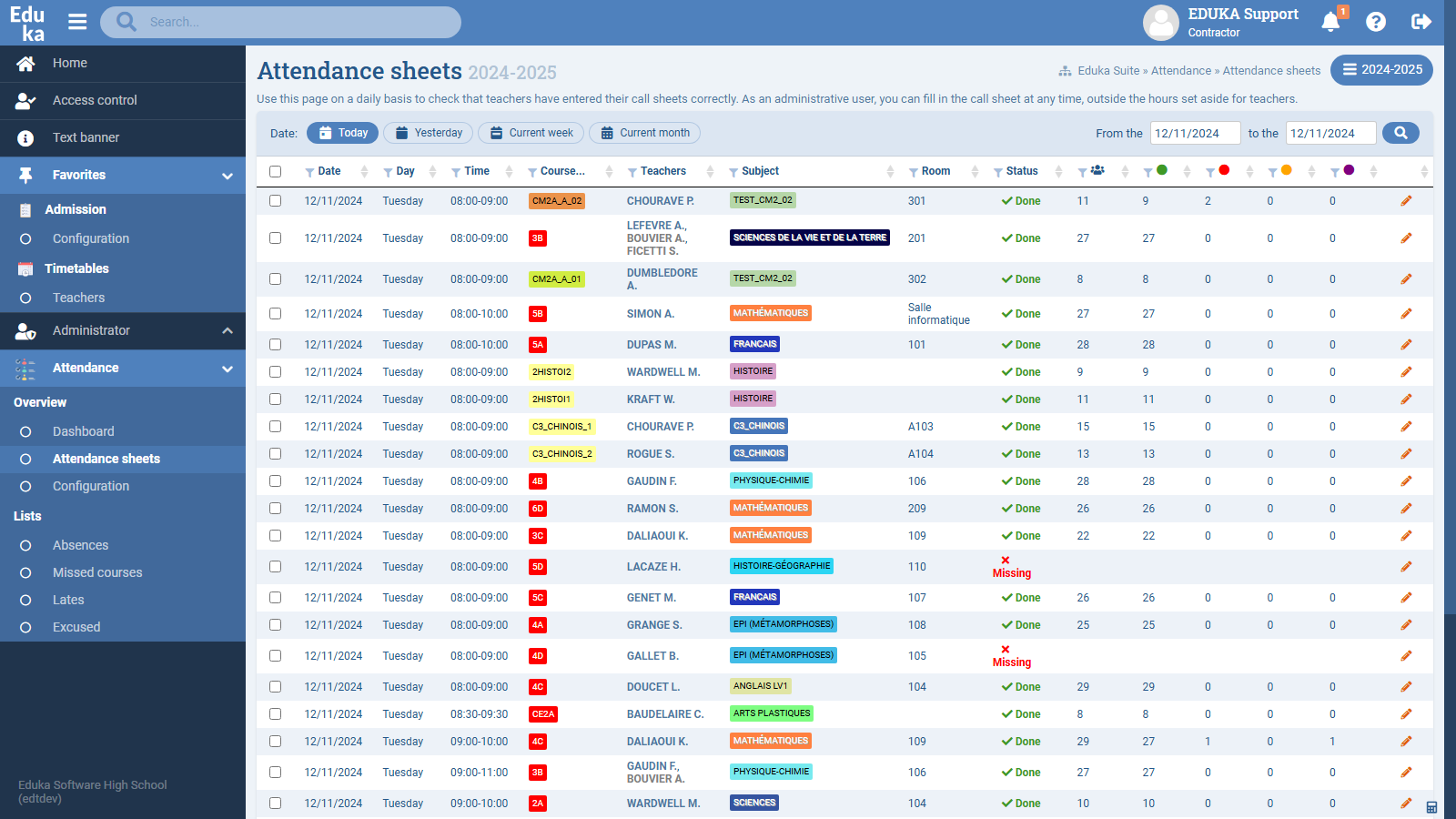Toggle the select-all checkbox in table header
The width and height of the screenshot is (1456, 819).
pos(276,171)
